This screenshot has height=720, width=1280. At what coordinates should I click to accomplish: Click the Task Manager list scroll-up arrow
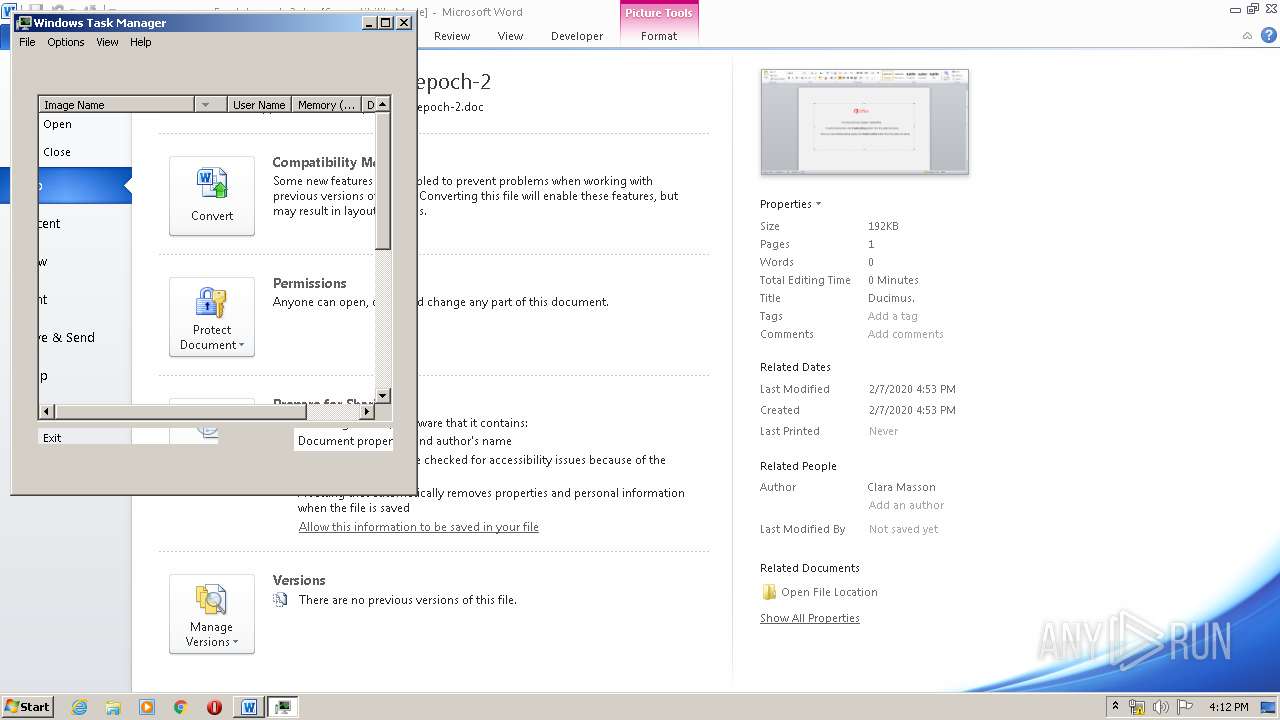(383, 104)
